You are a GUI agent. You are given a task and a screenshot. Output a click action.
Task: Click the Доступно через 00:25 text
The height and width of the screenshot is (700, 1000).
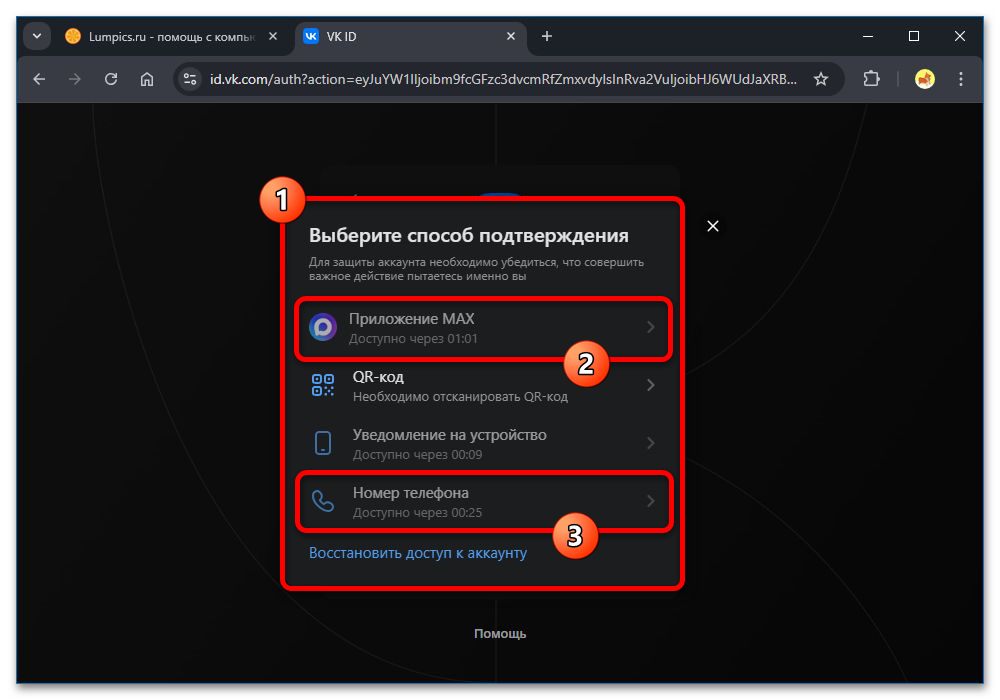[417, 513]
